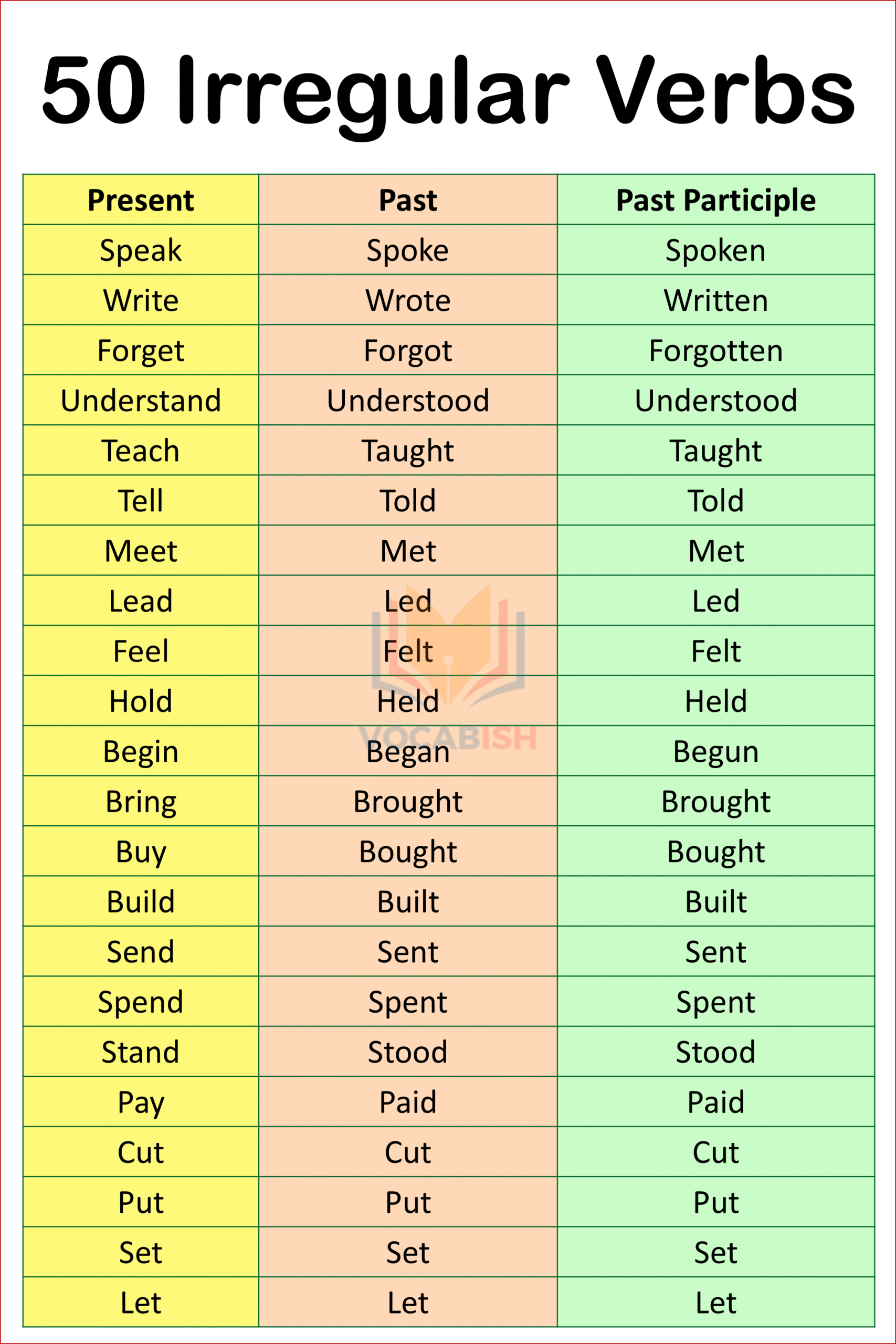Screen dimensions: 896x1344
Task: Select the word "Understand"
Action: pos(141,401)
